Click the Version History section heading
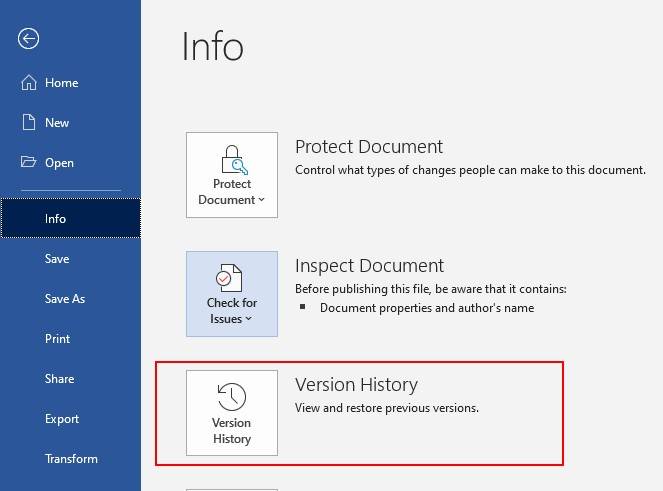663x491 pixels. coord(356,385)
